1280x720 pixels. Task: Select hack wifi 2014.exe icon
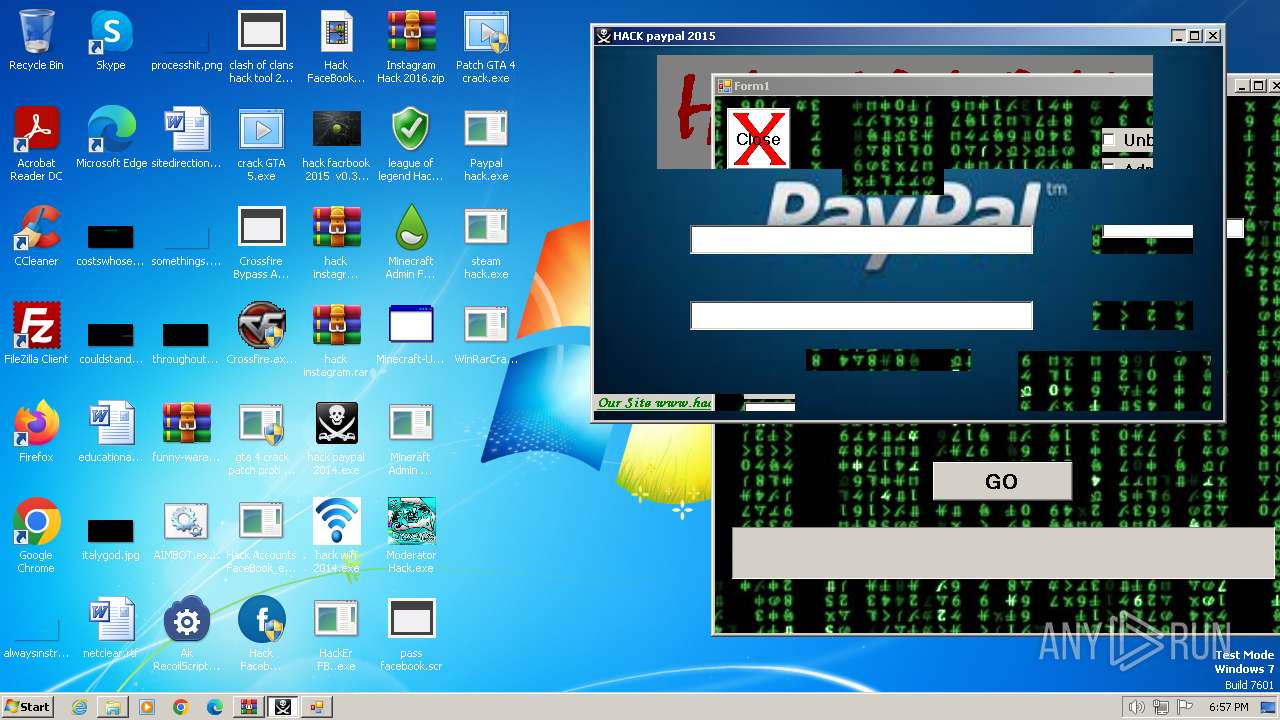(x=336, y=536)
